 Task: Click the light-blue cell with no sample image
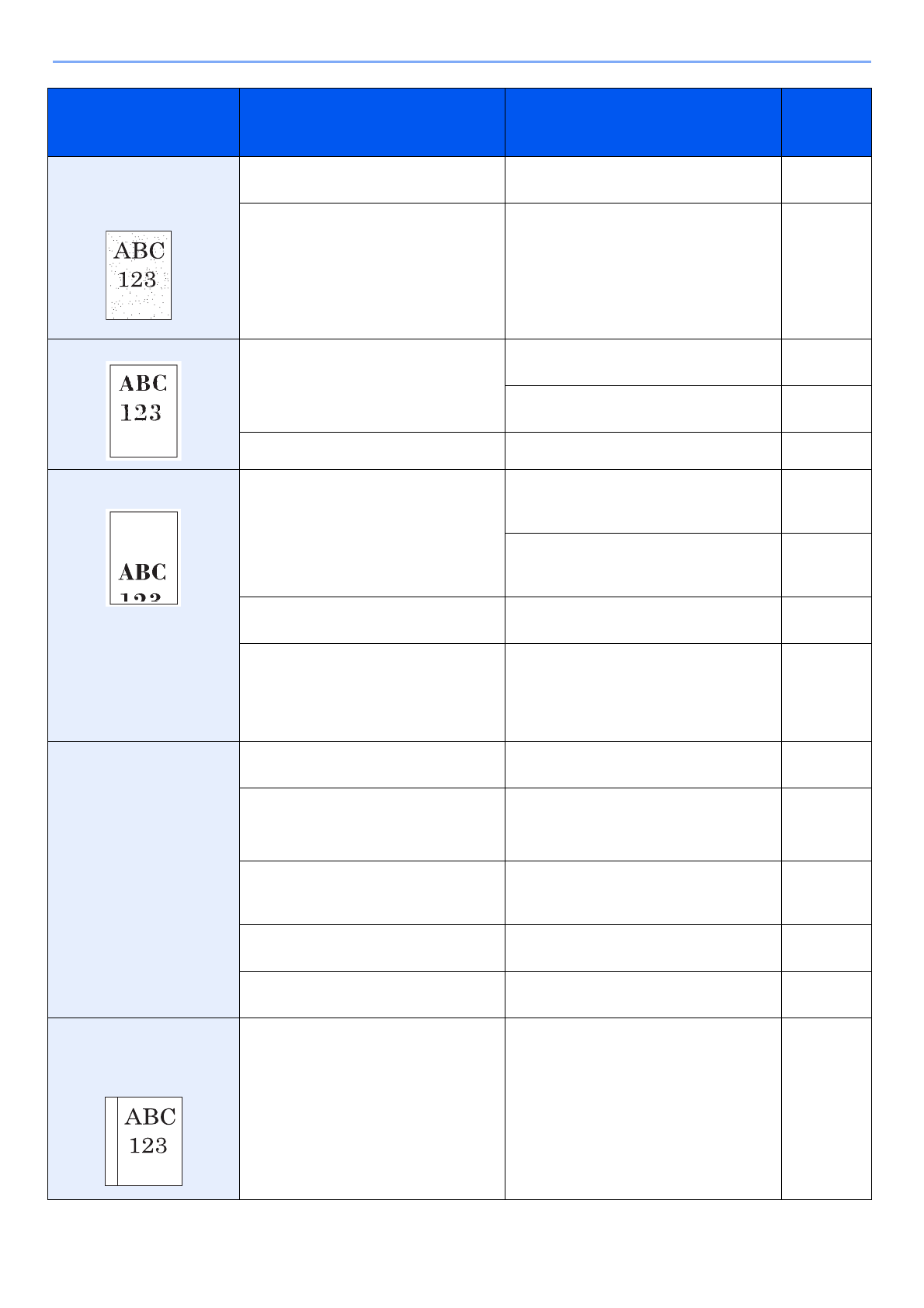[x=144, y=879]
